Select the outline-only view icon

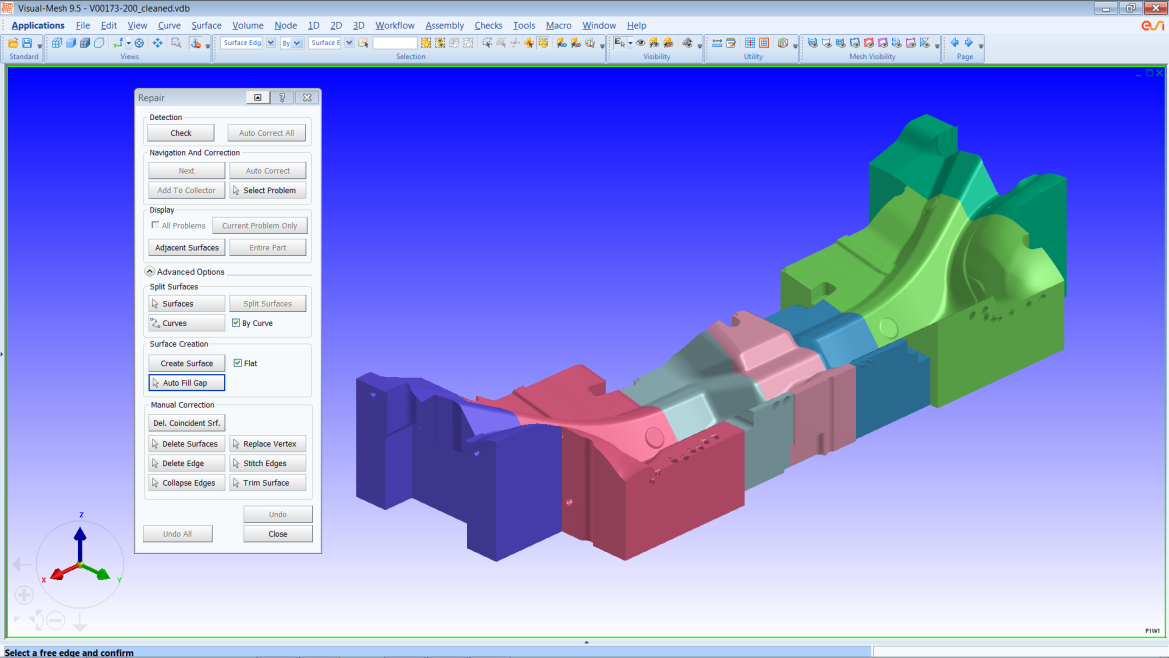pos(99,43)
